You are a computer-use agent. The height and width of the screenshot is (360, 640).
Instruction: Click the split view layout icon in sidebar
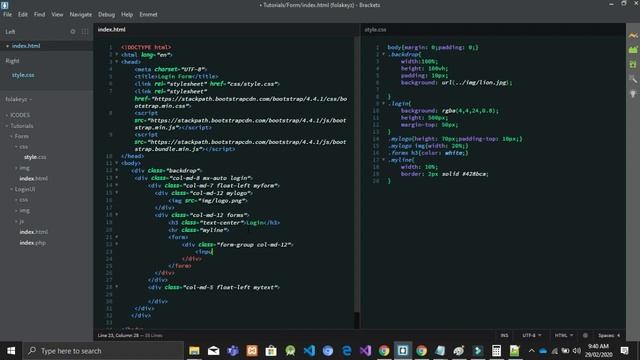[x=84, y=31]
